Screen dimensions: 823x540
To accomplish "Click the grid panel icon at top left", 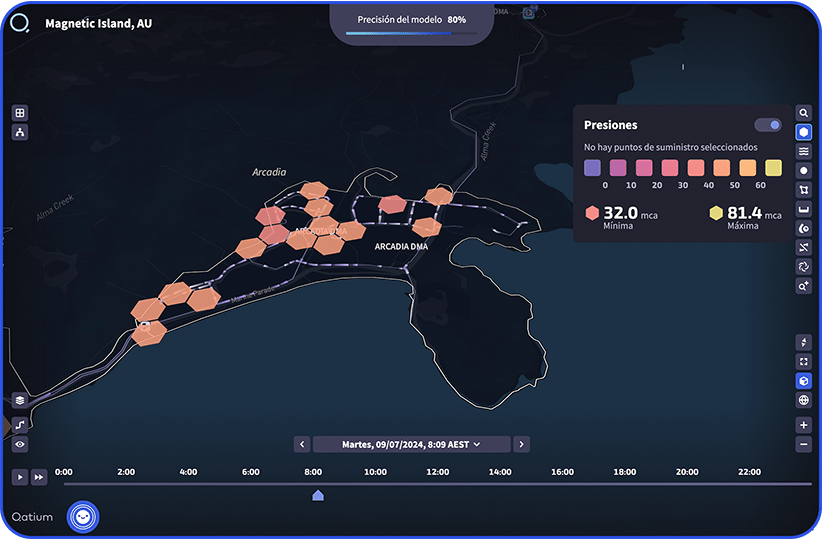I will pyautogui.click(x=20, y=113).
